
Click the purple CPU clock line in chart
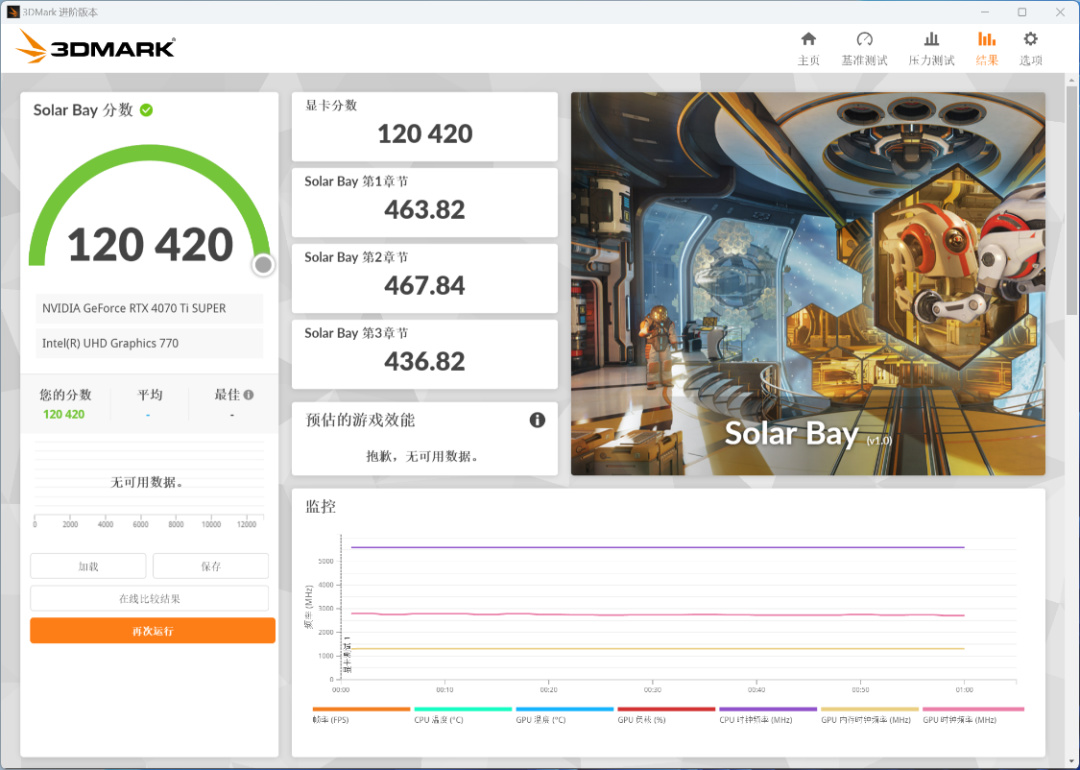pos(658,548)
